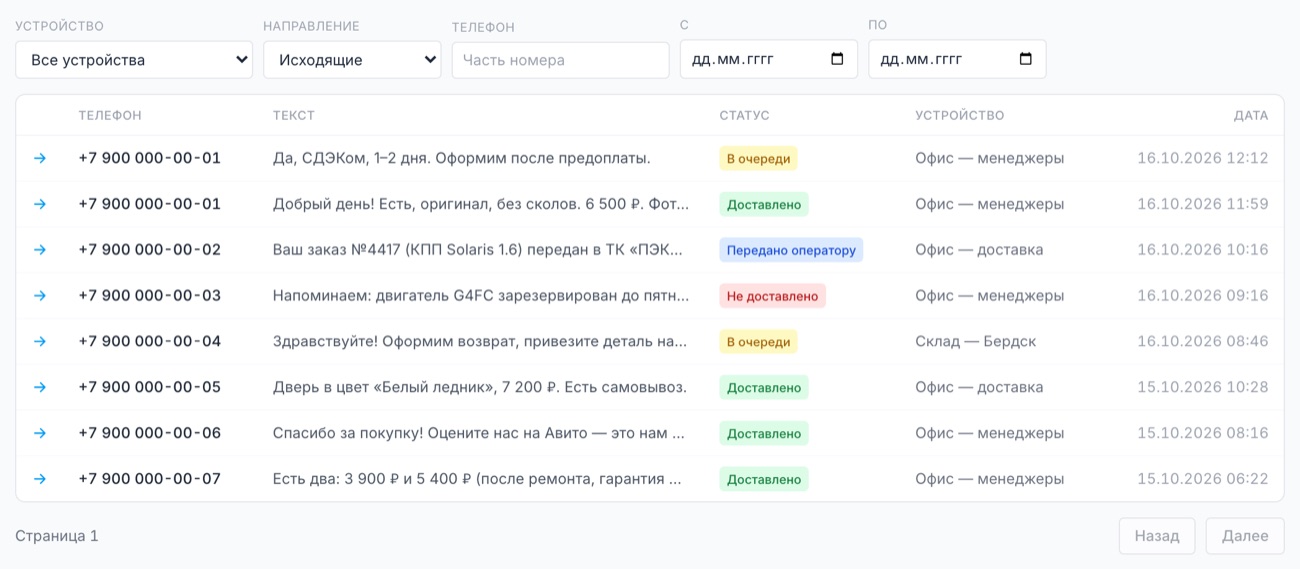
Task: Click the message Здравствуйте! Оформим возврат
Action: [x=480, y=342]
